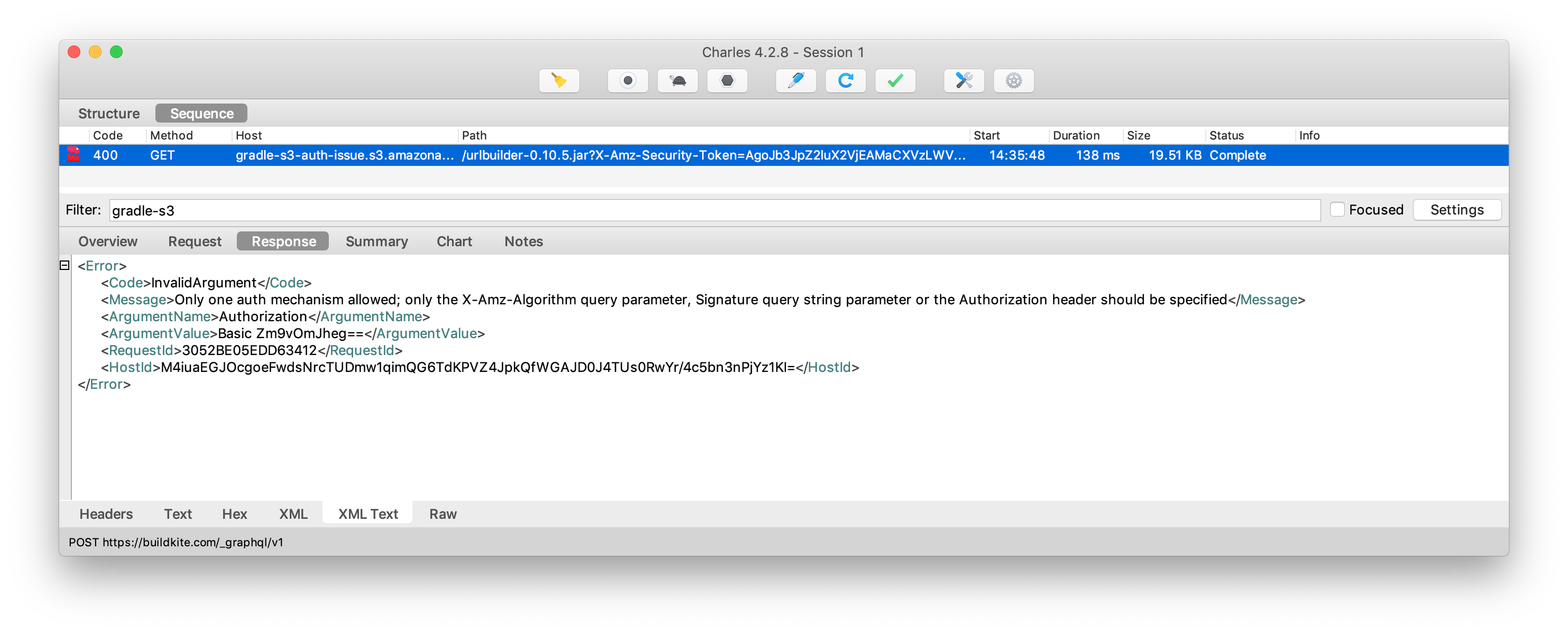Toggle the record button in toolbar
The width and height of the screenshot is (1568, 634).
[x=628, y=80]
